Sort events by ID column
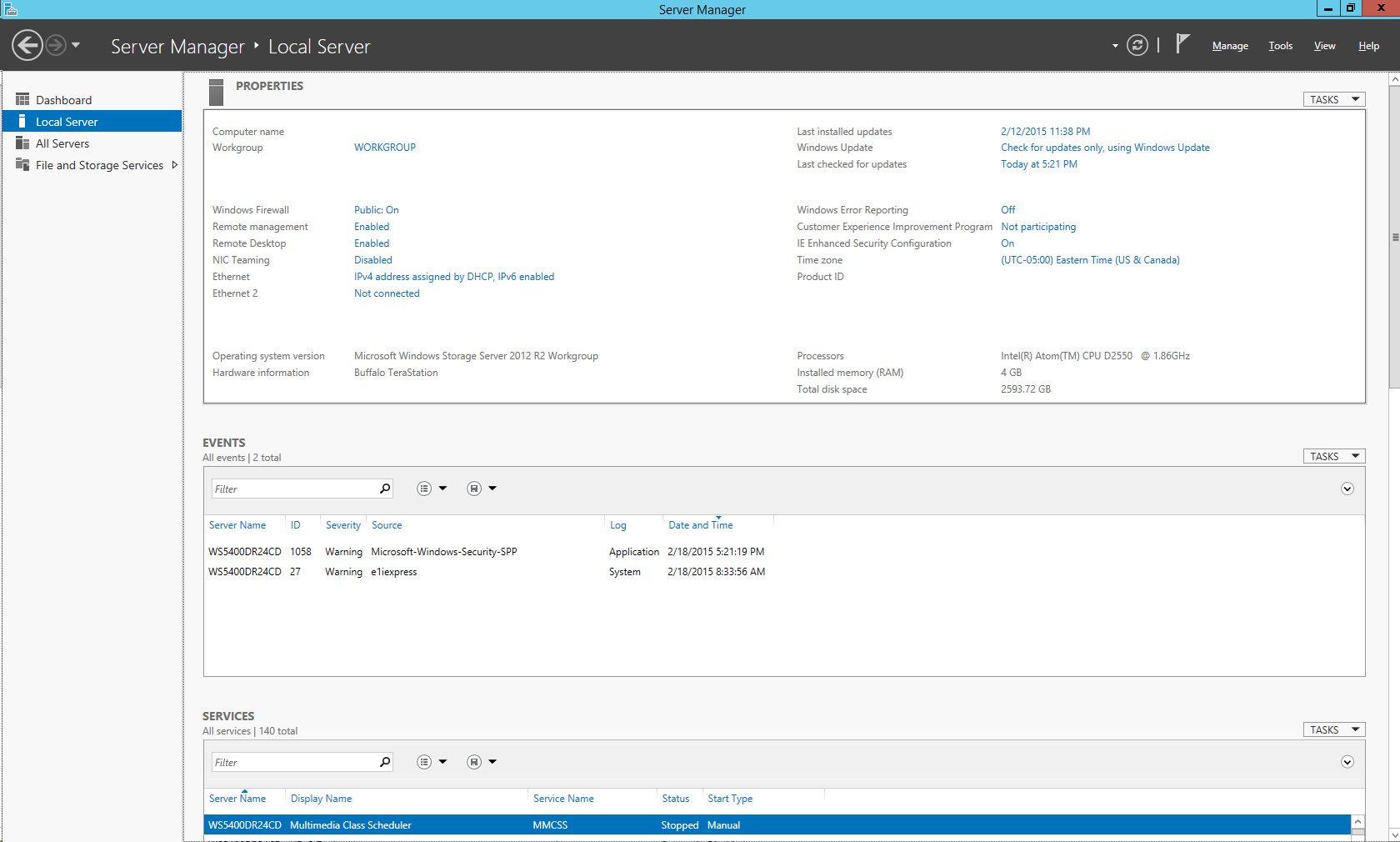This screenshot has height=842, width=1400. pyautogui.click(x=295, y=525)
